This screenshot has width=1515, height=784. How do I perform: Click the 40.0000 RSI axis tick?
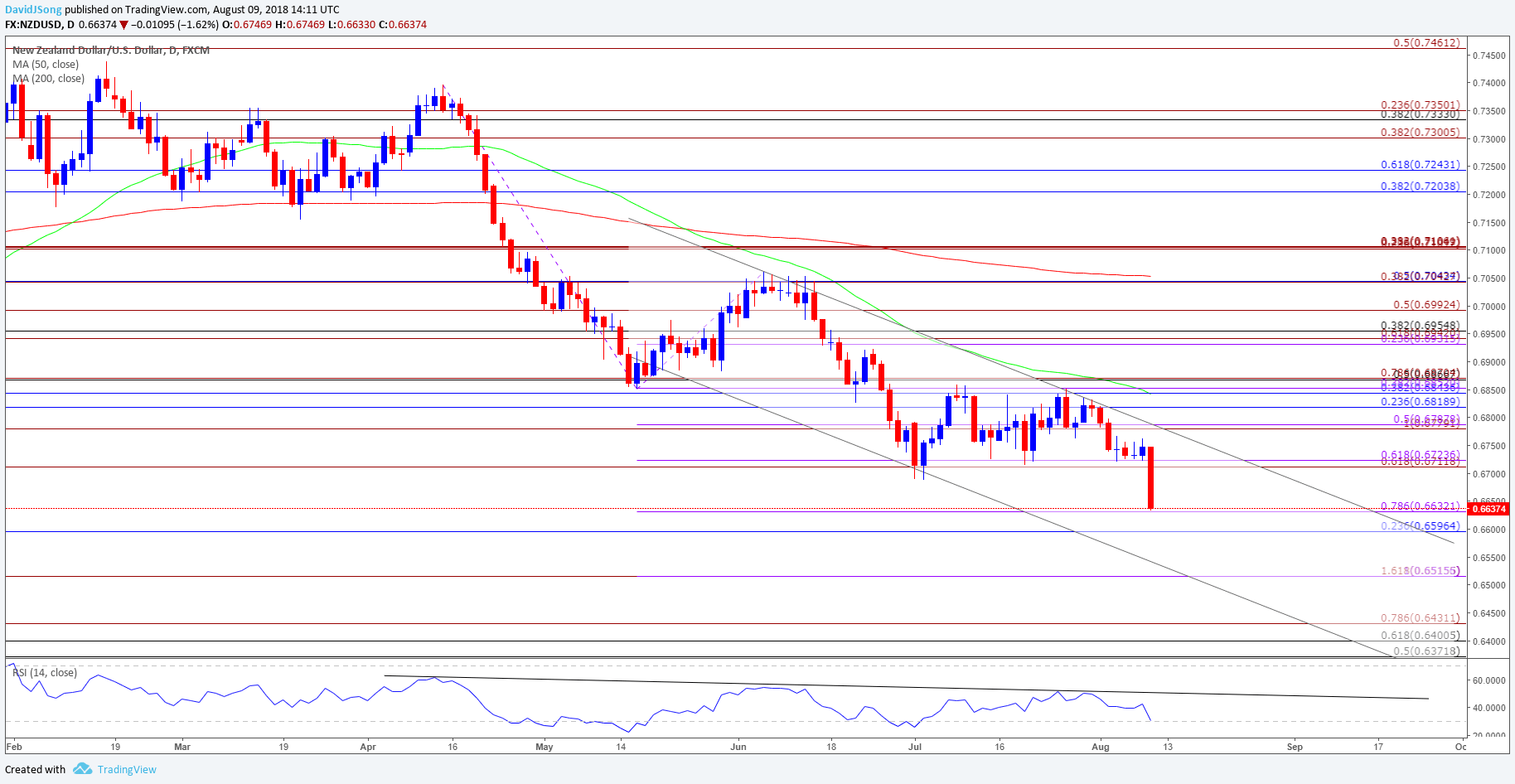(x=1489, y=708)
